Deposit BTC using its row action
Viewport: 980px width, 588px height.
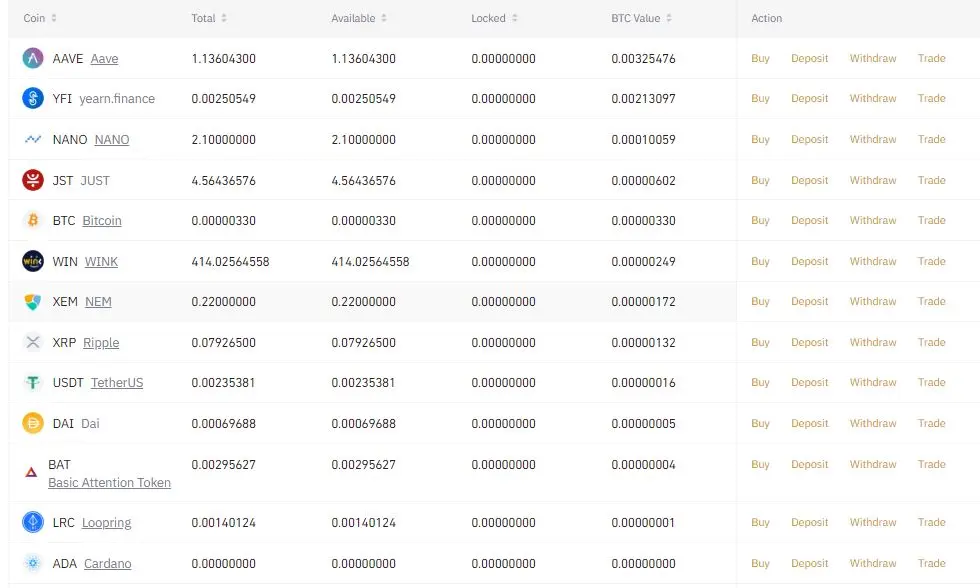[x=809, y=220]
